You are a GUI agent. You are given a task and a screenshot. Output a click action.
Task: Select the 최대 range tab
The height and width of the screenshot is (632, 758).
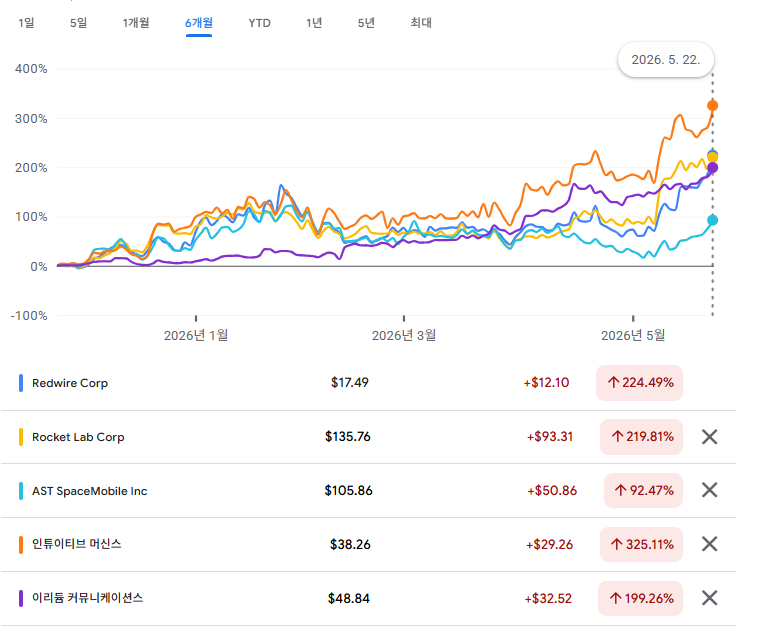[421, 23]
